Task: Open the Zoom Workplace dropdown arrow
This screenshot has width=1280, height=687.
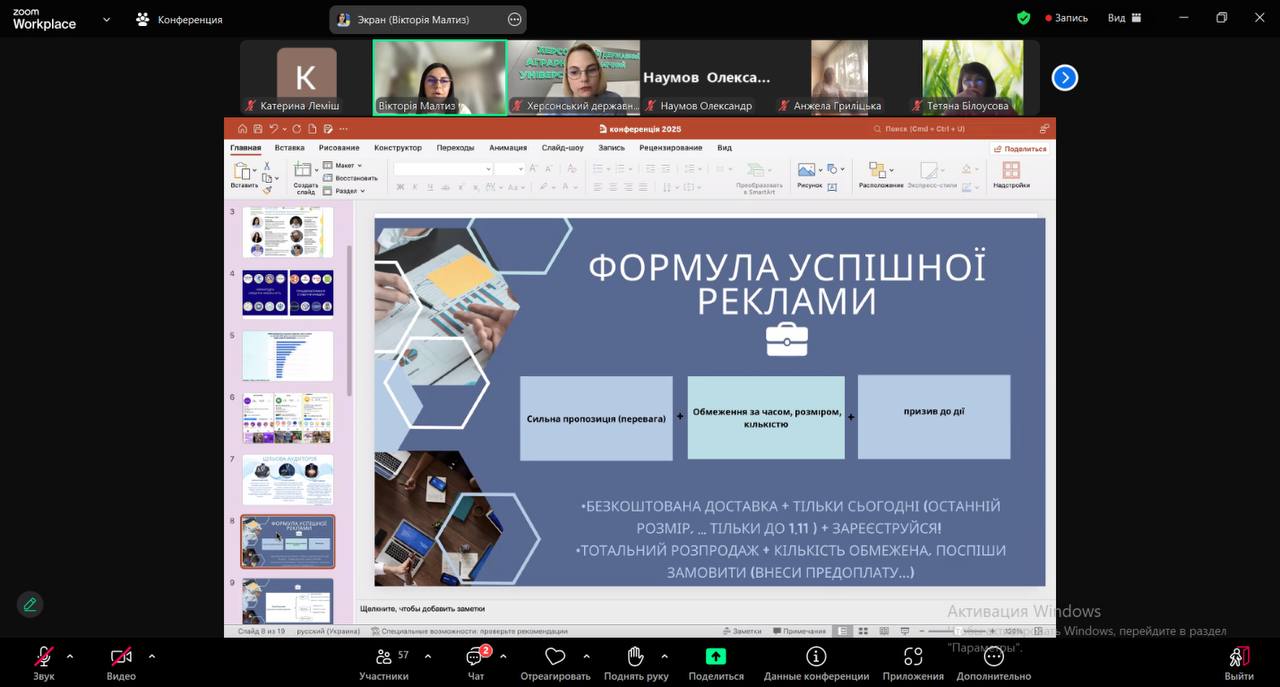Action: pyautogui.click(x=107, y=19)
